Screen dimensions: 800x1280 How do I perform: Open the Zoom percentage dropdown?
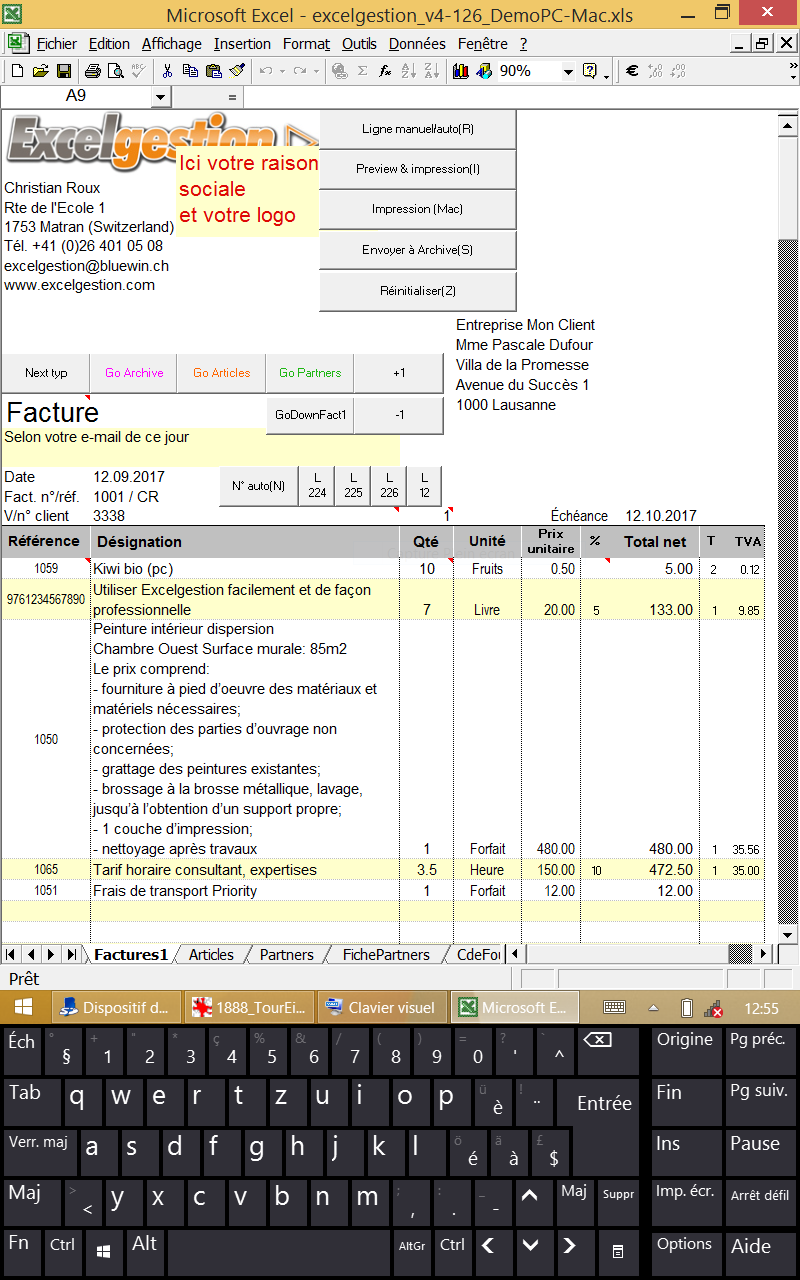coord(568,72)
